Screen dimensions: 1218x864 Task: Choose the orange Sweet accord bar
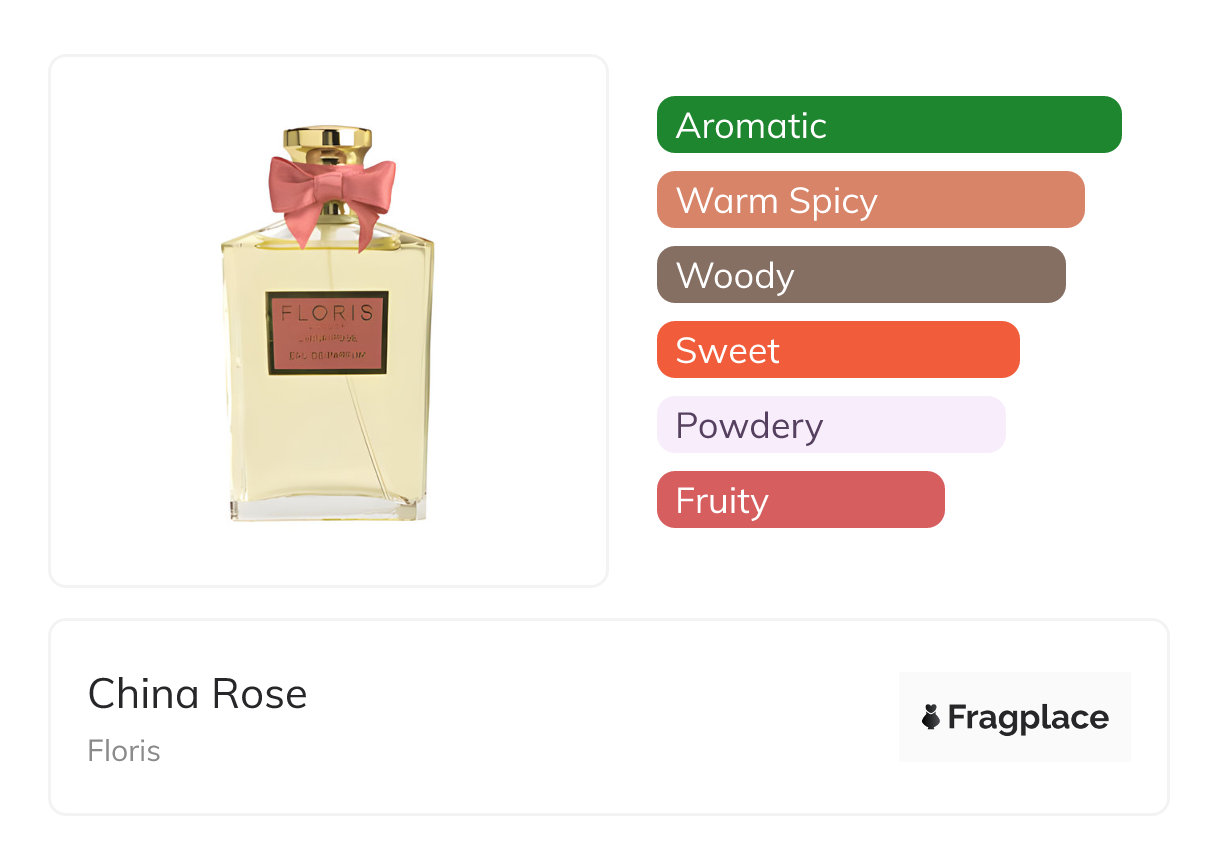pyautogui.click(x=837, y=350)
